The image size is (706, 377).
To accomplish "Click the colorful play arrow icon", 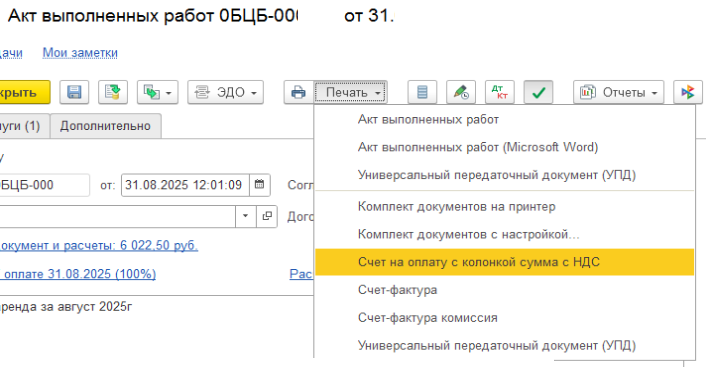I will pyautogui.click(x=688, y=92).
